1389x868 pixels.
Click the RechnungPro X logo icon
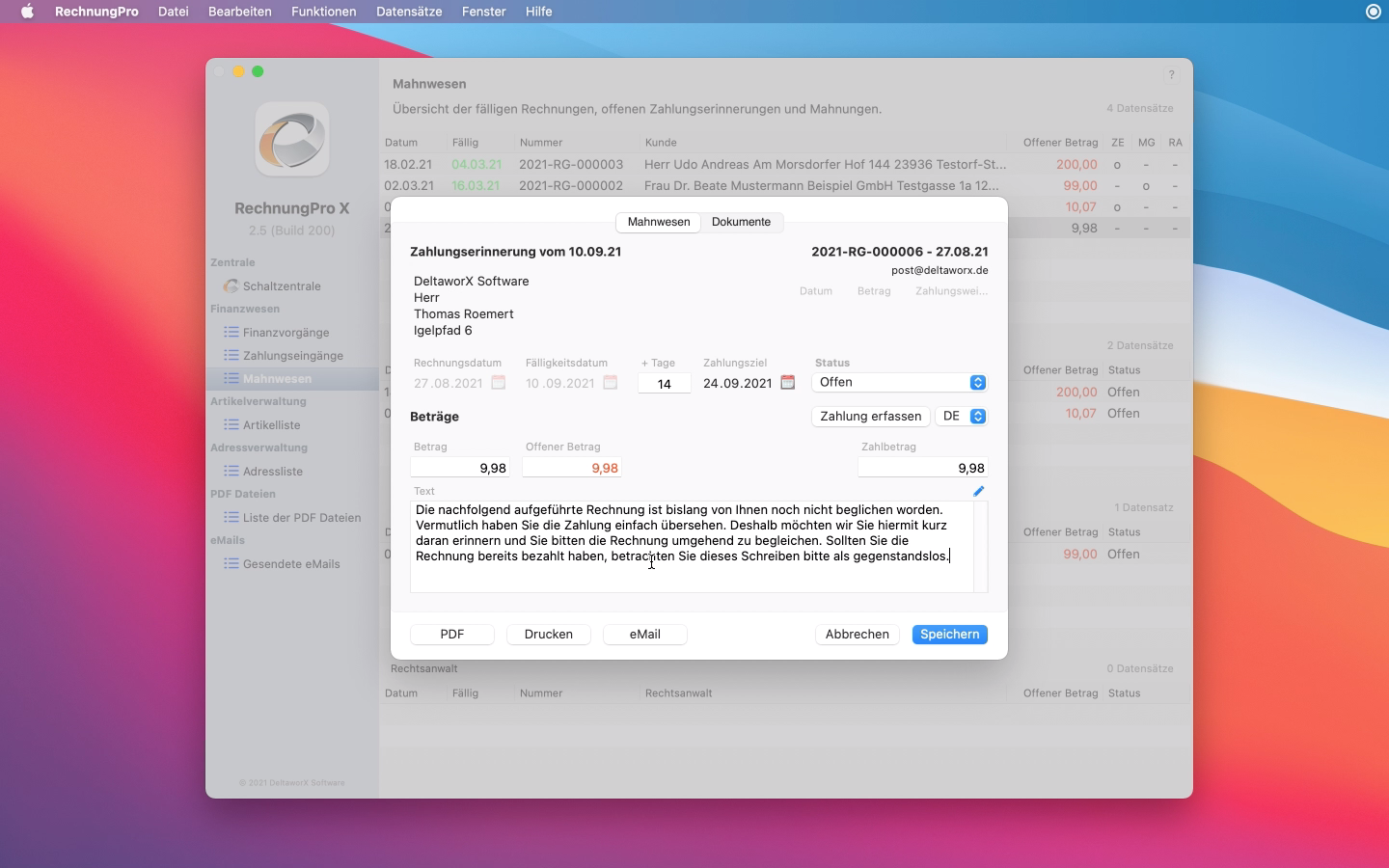coord(292,141)
